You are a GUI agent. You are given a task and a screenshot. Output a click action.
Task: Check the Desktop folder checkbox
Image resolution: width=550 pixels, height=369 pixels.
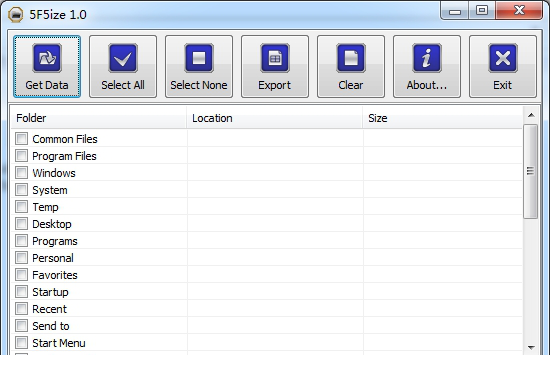click(x=21, y=223)
